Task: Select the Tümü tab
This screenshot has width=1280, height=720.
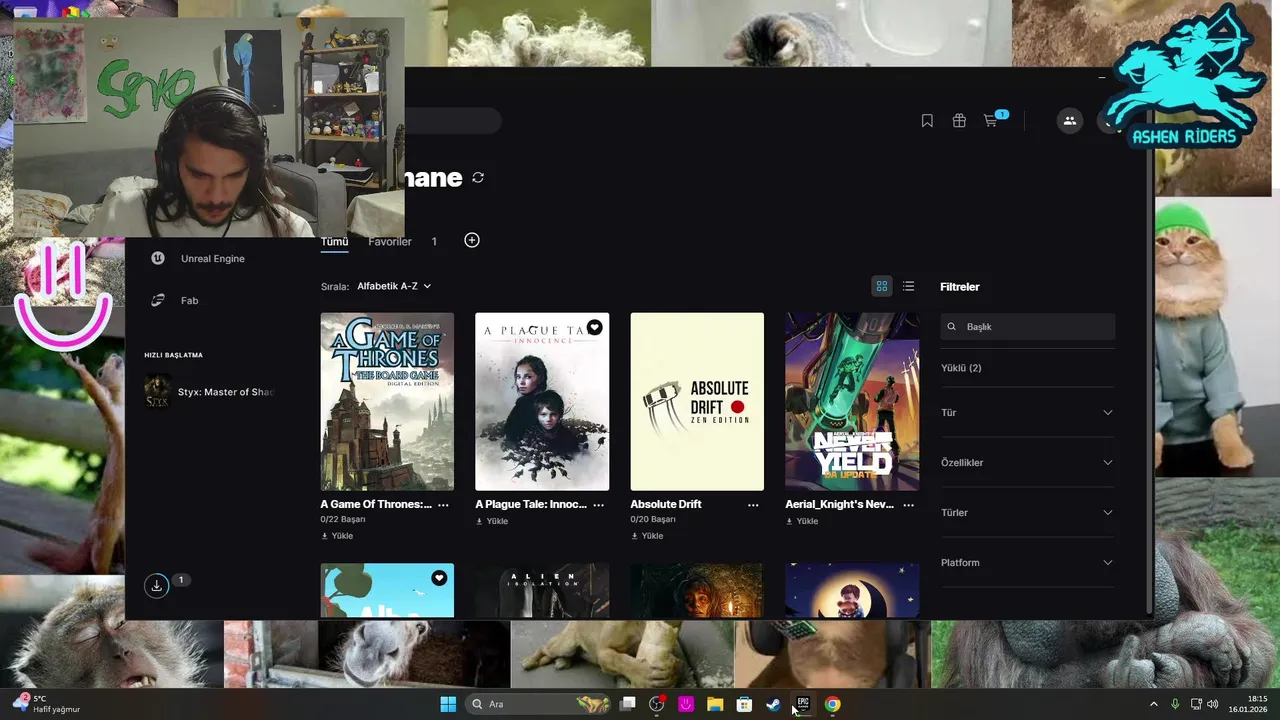Action: [x=334, y=242]
